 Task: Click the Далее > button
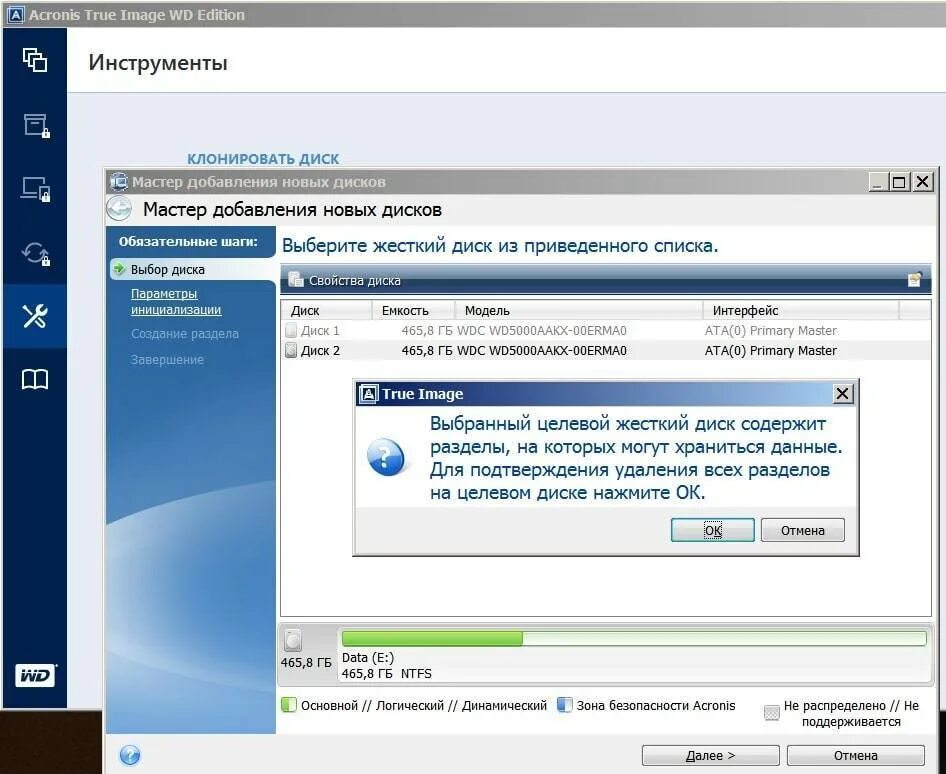710,755
